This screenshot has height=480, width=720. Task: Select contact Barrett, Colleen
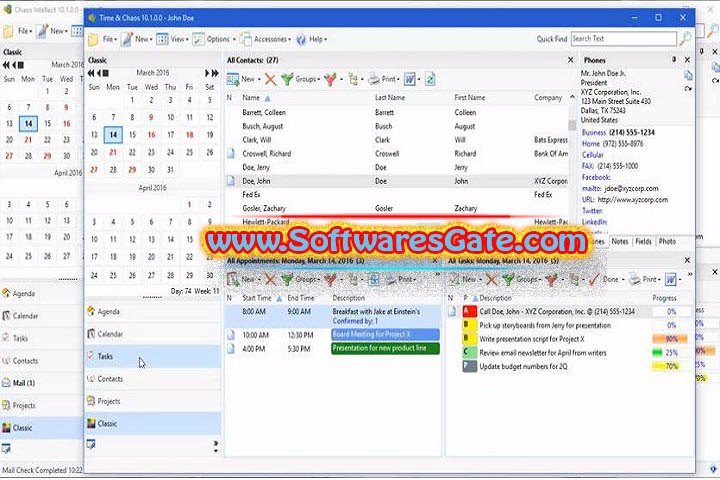point(397,113)
